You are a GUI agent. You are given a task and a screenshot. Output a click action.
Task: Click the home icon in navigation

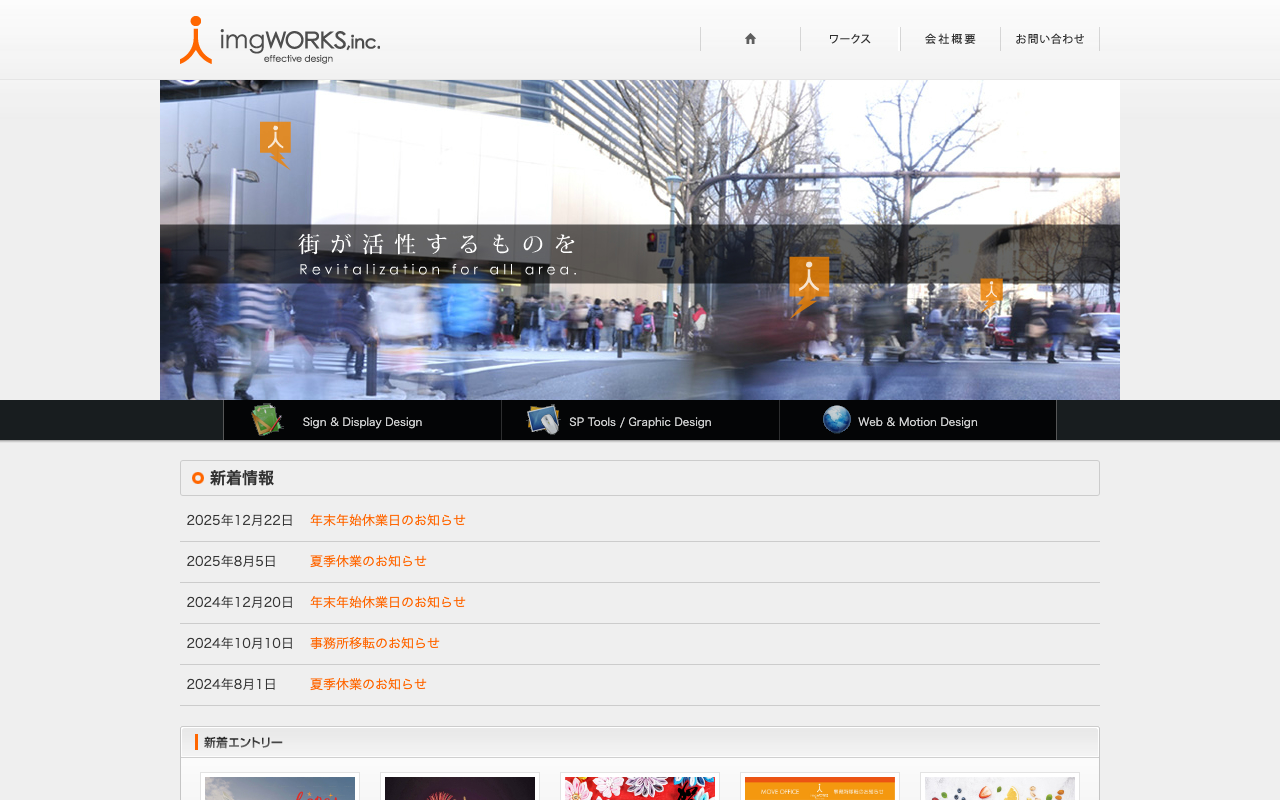[x=750, y=39]
